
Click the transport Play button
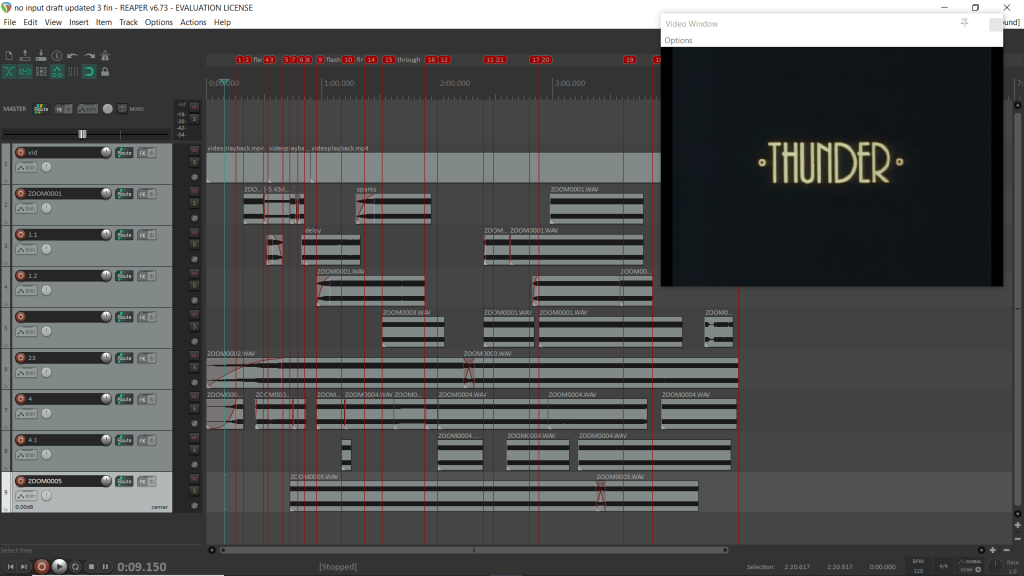(59, 567)
